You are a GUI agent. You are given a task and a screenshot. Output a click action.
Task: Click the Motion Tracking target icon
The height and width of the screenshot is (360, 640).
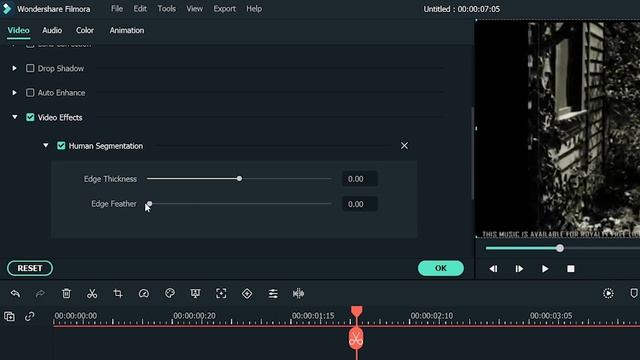click(x=221, y=293)
